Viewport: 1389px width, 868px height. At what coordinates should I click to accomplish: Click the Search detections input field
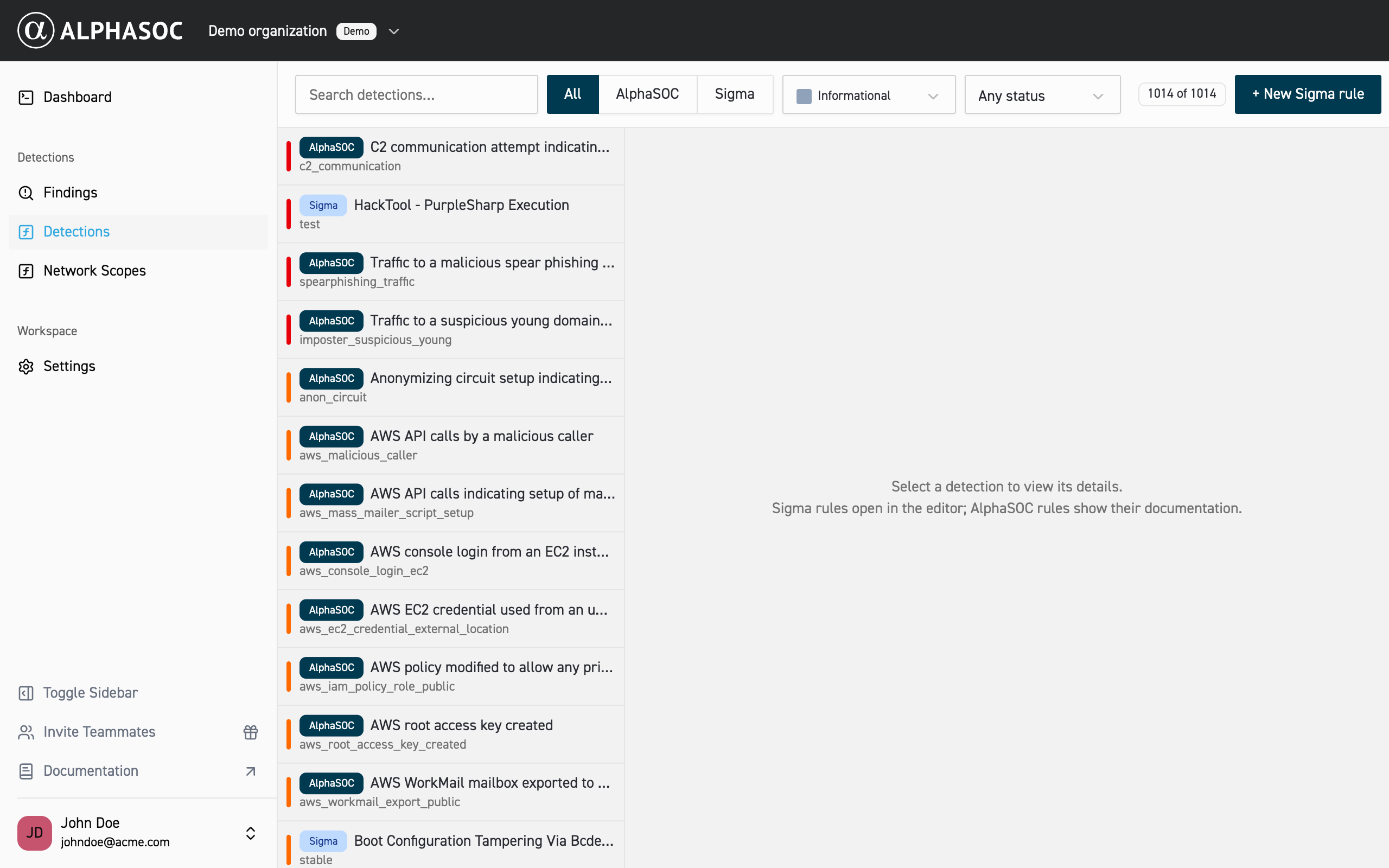click(416, 95)
